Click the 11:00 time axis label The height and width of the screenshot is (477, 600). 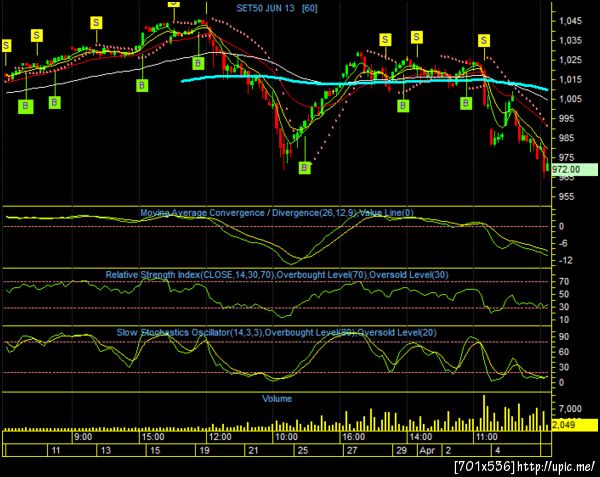pos(486,437)
